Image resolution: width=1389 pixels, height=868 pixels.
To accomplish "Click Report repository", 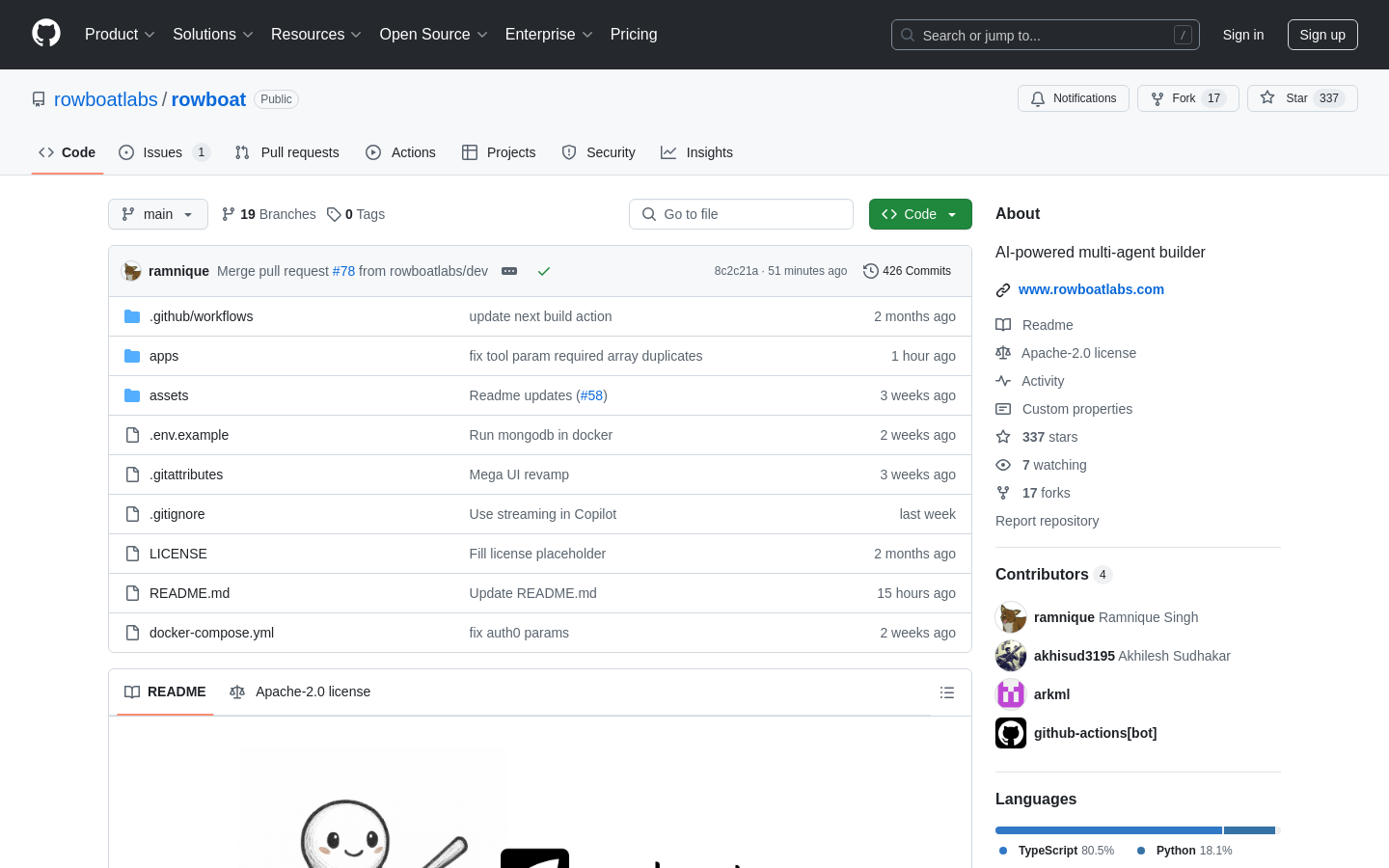I will [x=1047, y=521].
